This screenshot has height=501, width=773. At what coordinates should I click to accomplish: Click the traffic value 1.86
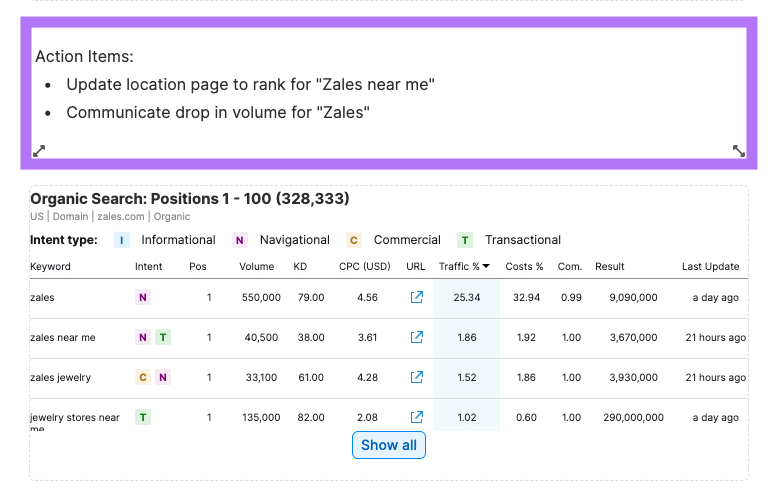(467, 337)
